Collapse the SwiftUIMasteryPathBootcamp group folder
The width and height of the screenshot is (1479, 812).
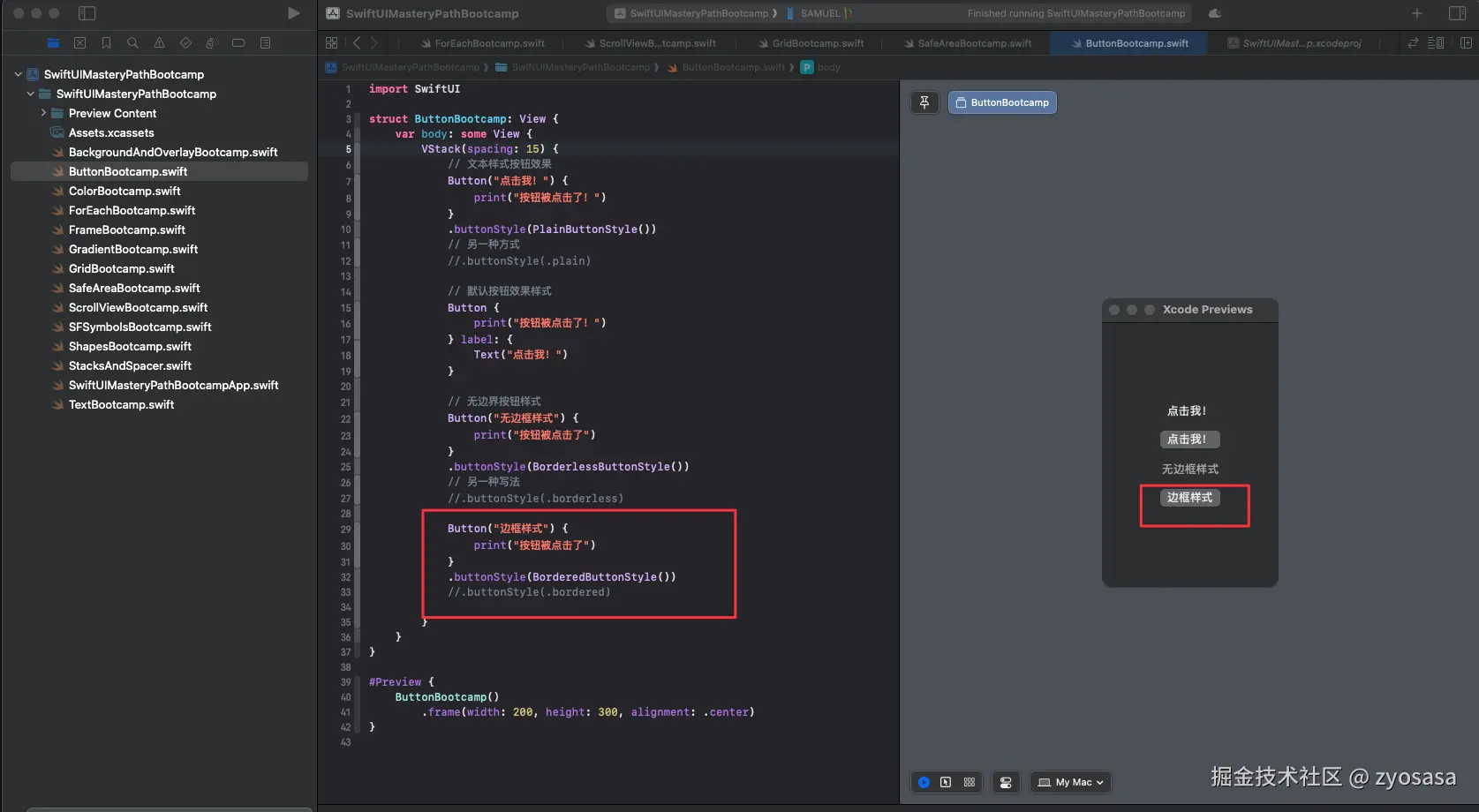pyautogui.click(x=31, y=94)
